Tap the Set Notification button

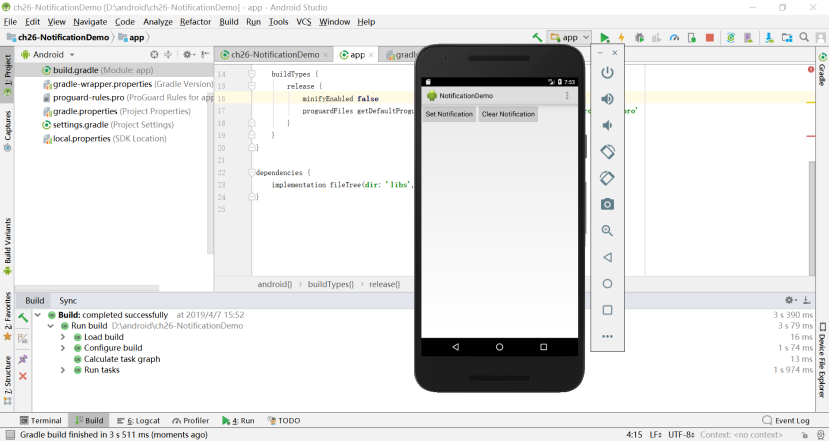coord(449,114)
